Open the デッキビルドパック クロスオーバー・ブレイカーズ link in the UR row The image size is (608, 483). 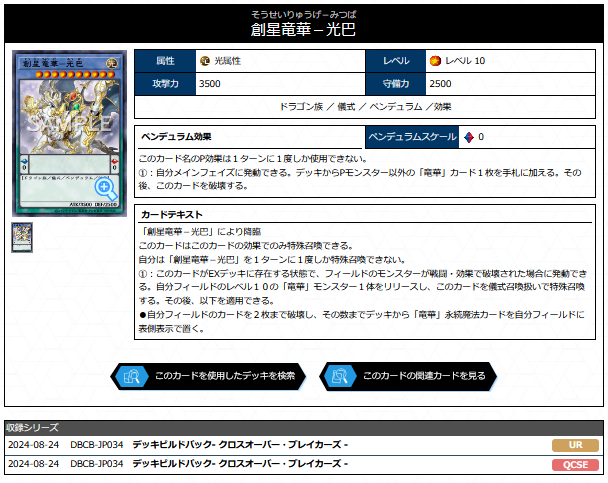coord(240,445)
